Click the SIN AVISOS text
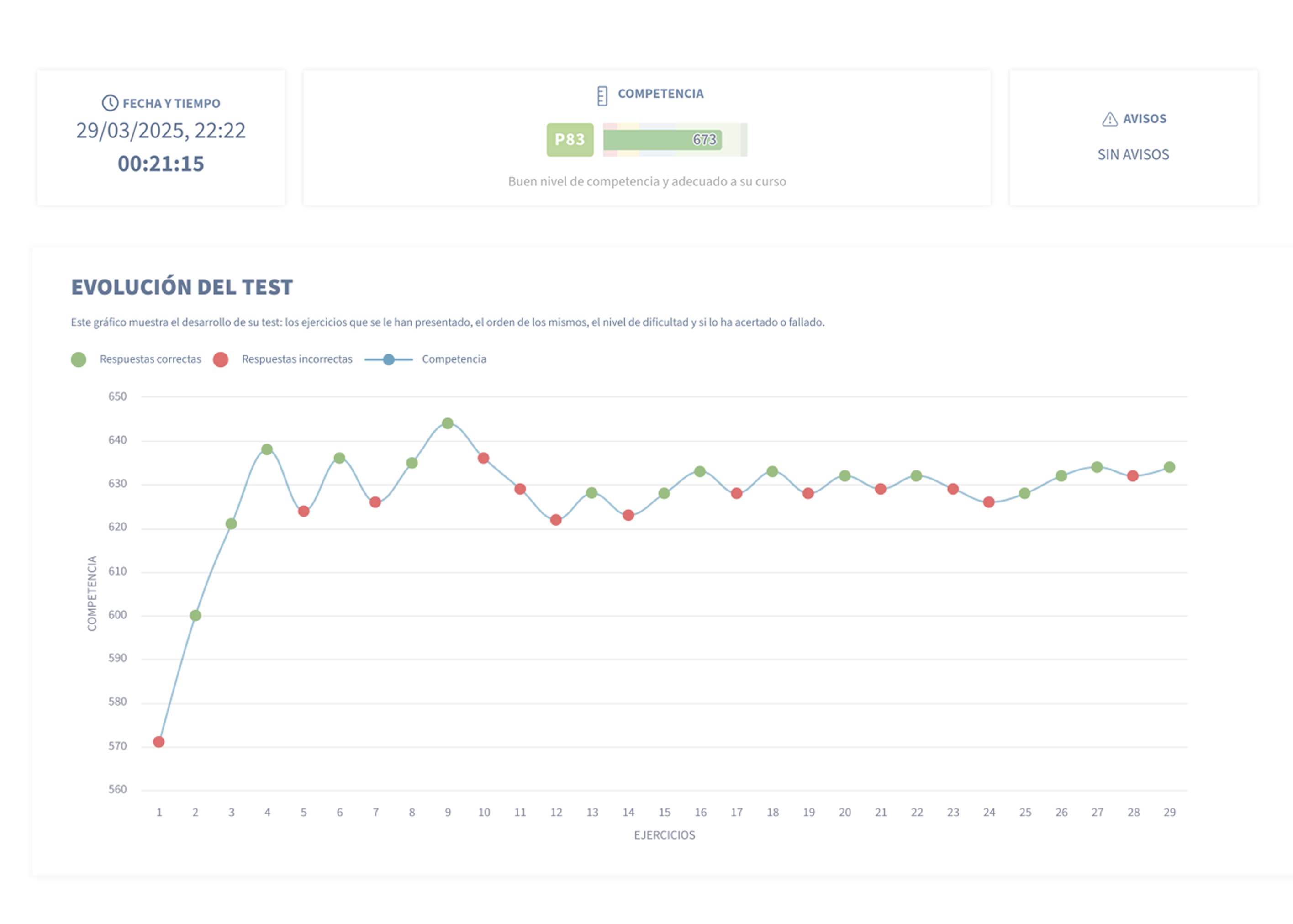The image size is (1293, 924). 1133,155
